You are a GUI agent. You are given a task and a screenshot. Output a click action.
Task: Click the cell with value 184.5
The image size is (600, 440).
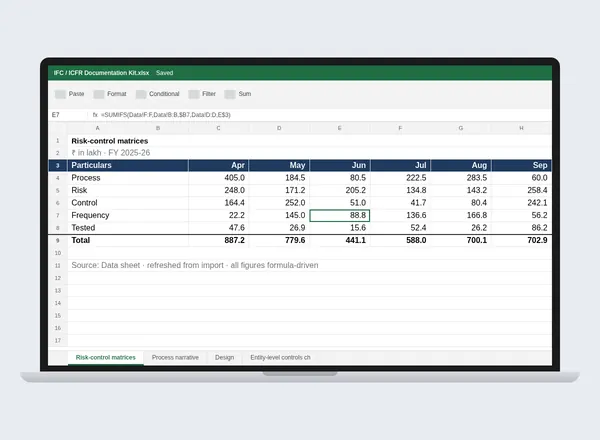click(x=279, y=178)
